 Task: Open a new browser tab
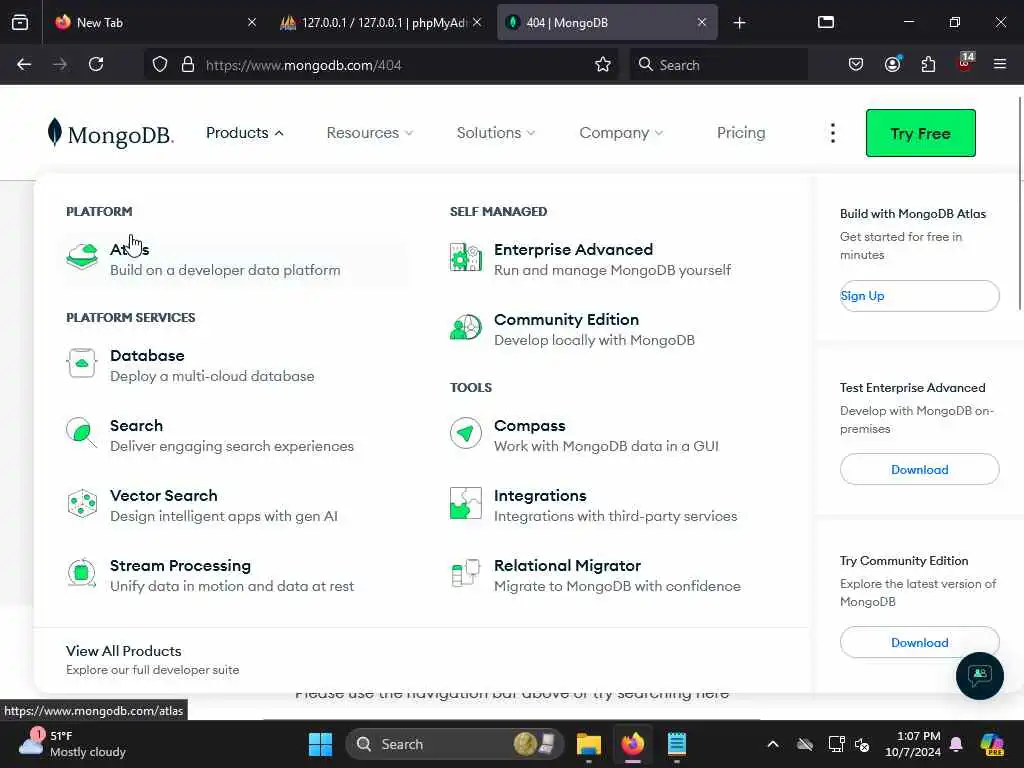click(739, 23)
